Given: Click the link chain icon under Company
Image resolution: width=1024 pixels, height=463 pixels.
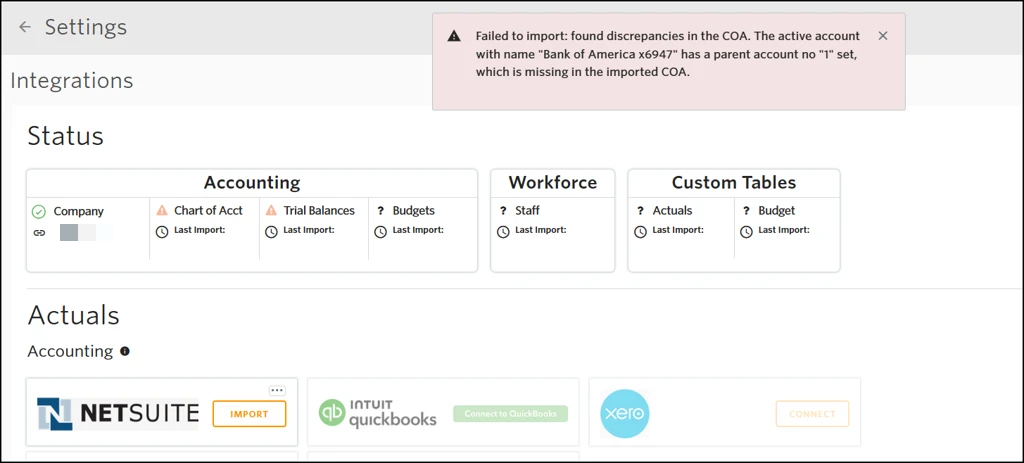Looking at the screenshot, I should tap(39, 232).
